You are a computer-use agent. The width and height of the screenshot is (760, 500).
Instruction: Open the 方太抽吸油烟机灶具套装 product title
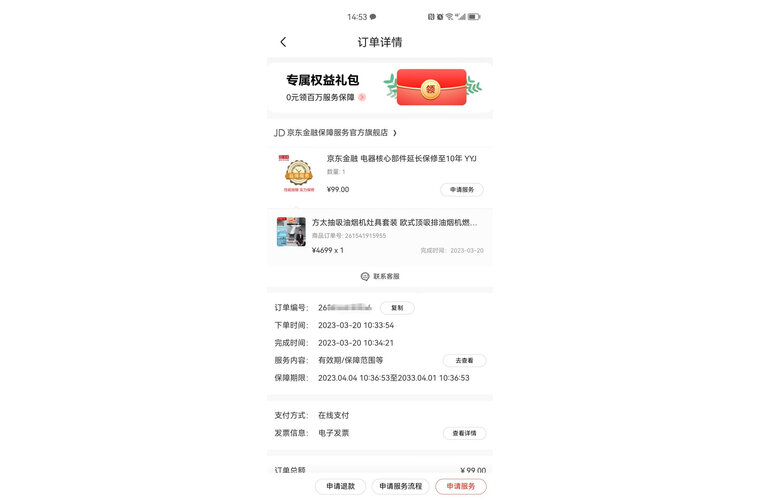click(395, 222)
